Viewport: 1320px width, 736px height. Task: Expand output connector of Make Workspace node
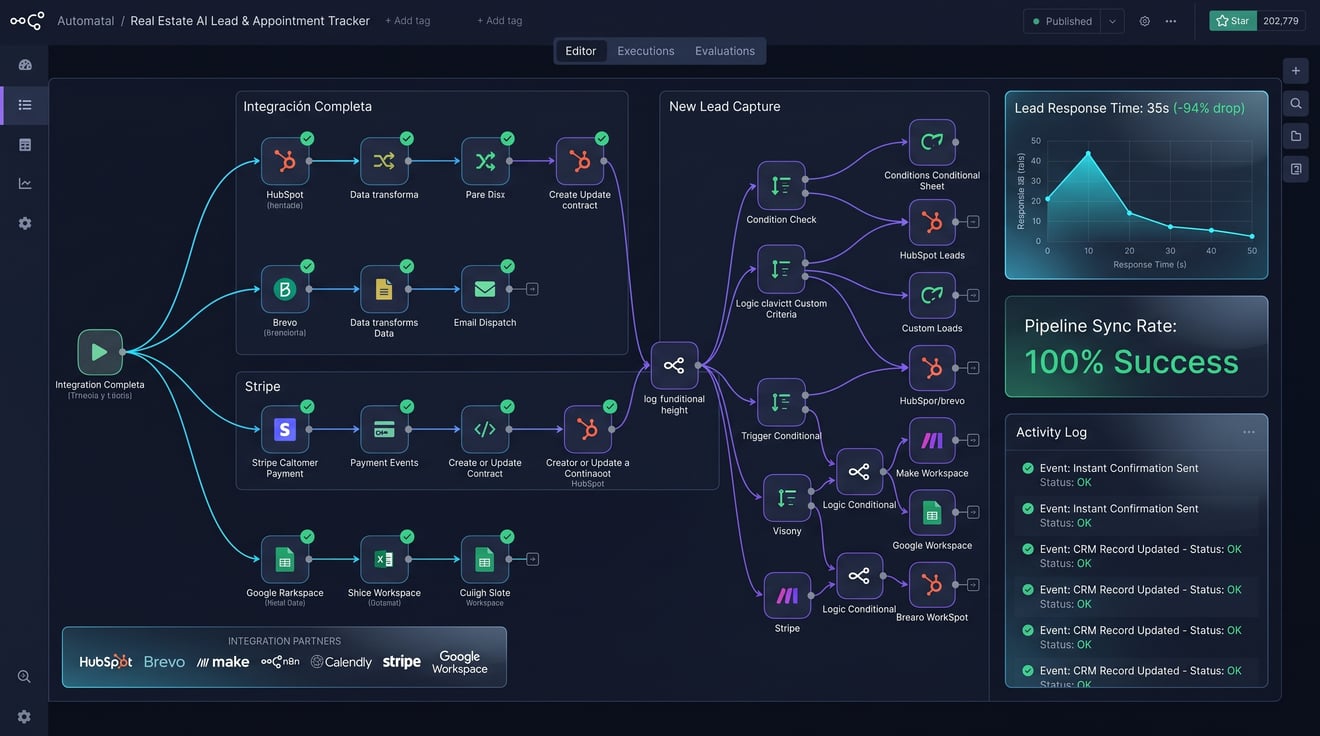[973, 440]
